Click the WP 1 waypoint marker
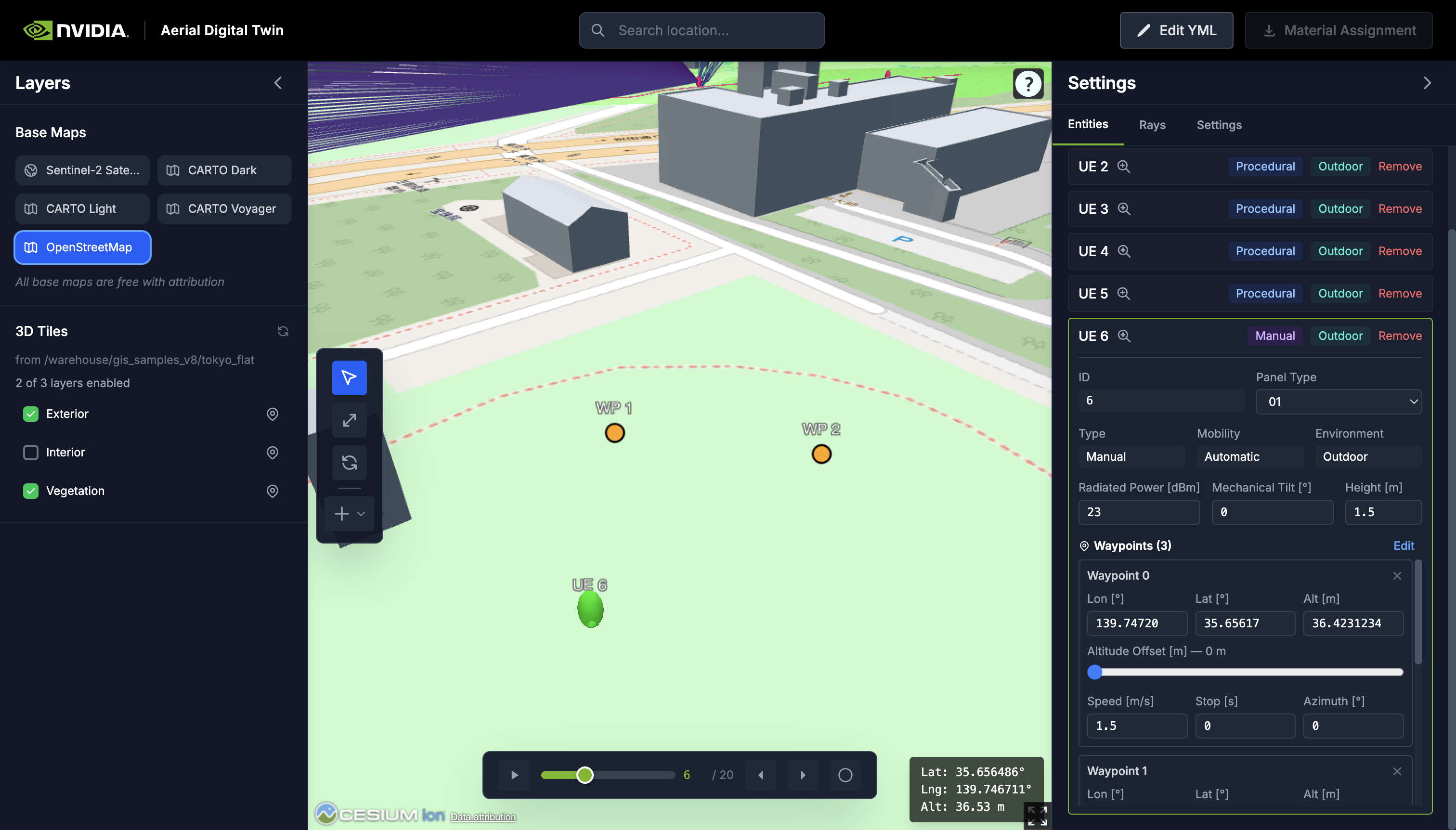Screen dimensions: 1456x830 [614, 433]
